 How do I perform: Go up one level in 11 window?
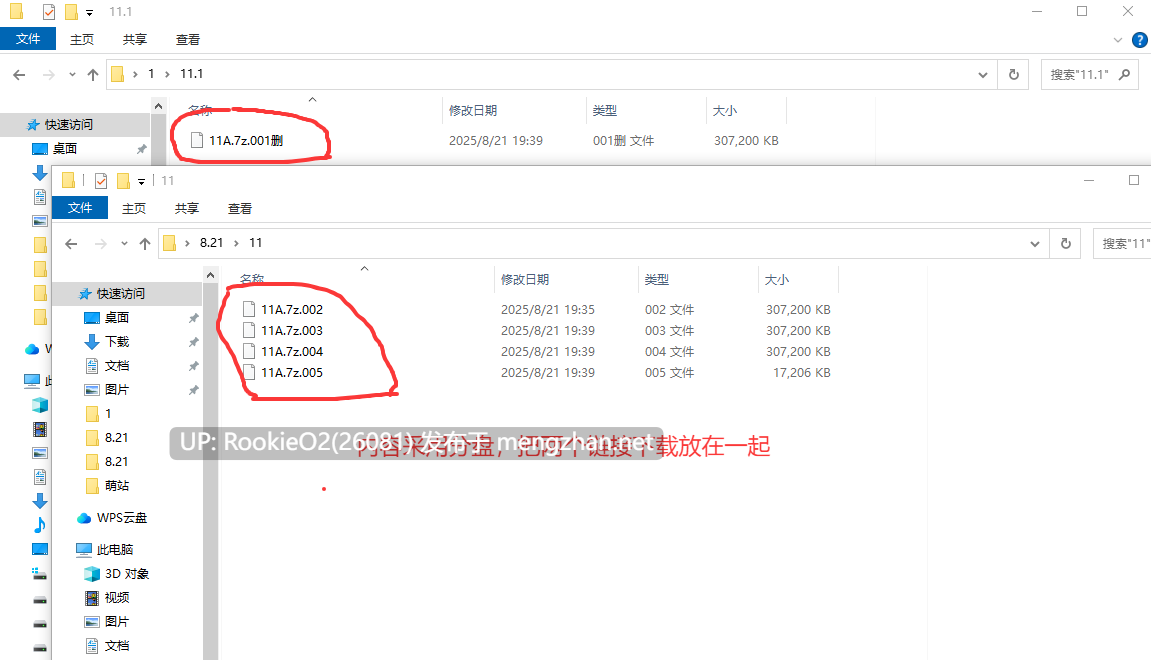point(145,244)
